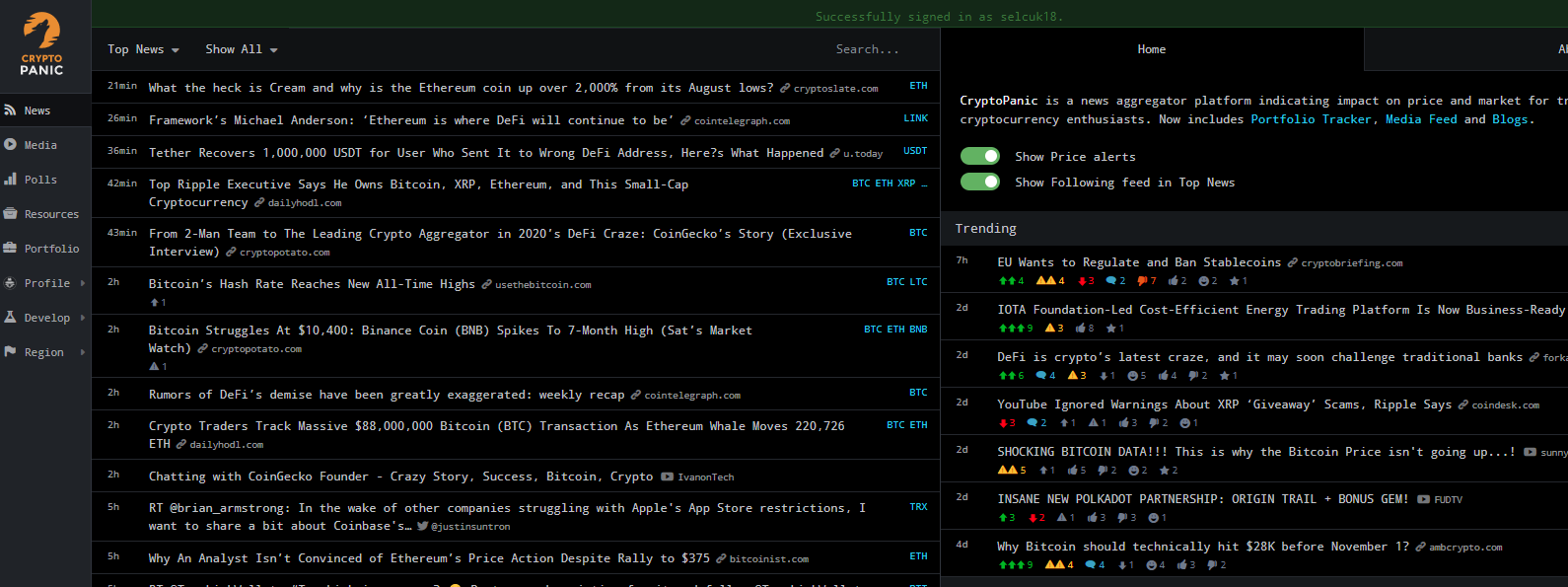Click the CryptoPanic logo
This screenshot has width=1568, height=587.
click(x=42, y=44)
